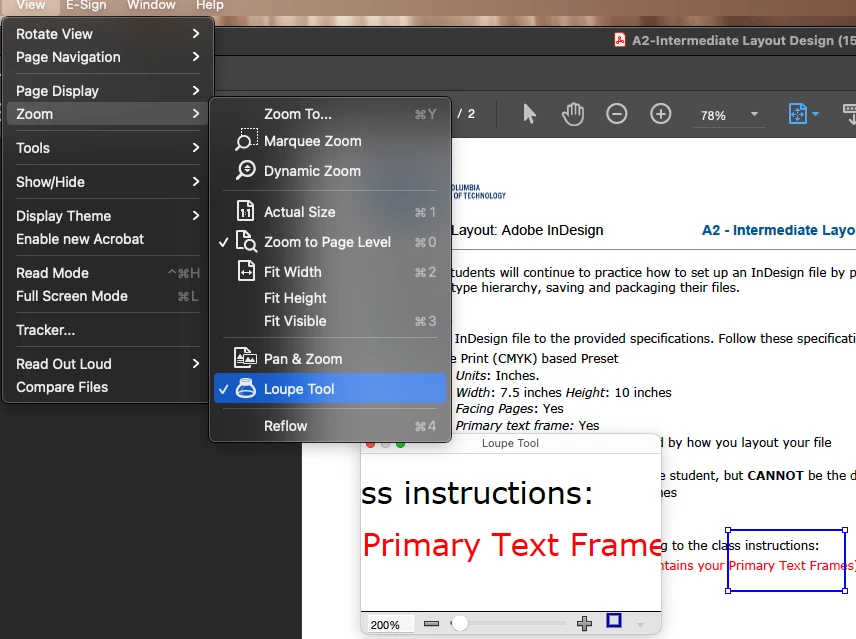This screenshot has height=639, width=856.
Task: Expand the Show/Hide submenu arrow
Action: pos(195,181)
